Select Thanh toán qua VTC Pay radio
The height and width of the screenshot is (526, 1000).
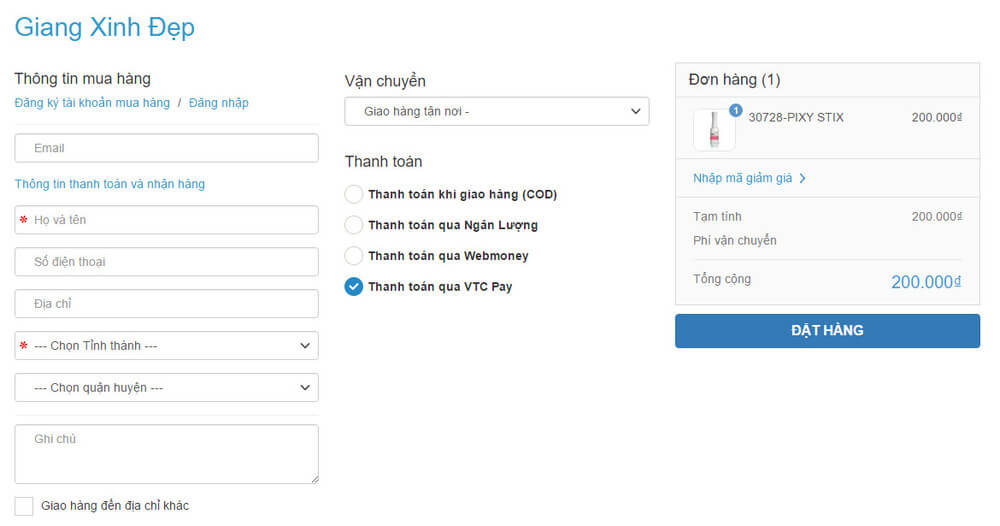353,287
